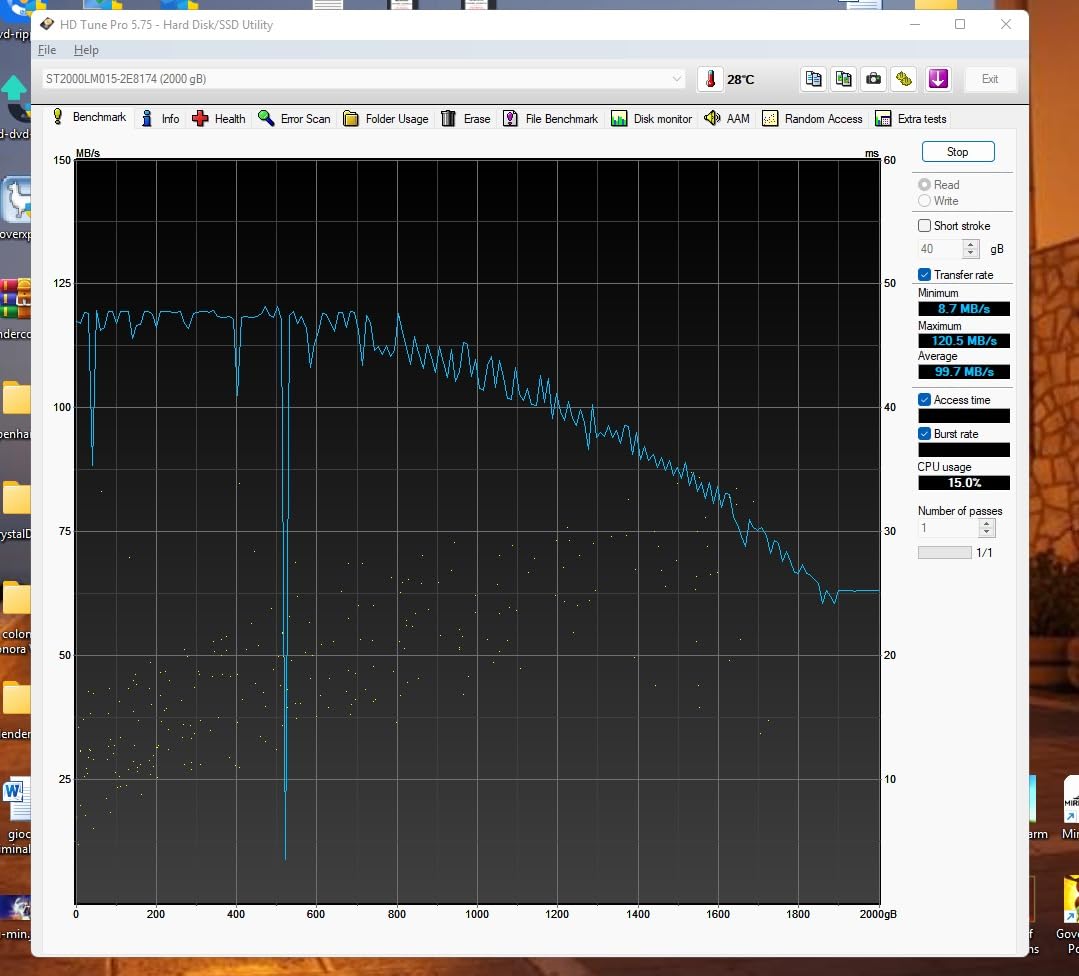Image resolution: width=1079 pixels, height=976 pixels.
Task: Click the Average value 99.7 MB/s
Action: click(964, 372)
